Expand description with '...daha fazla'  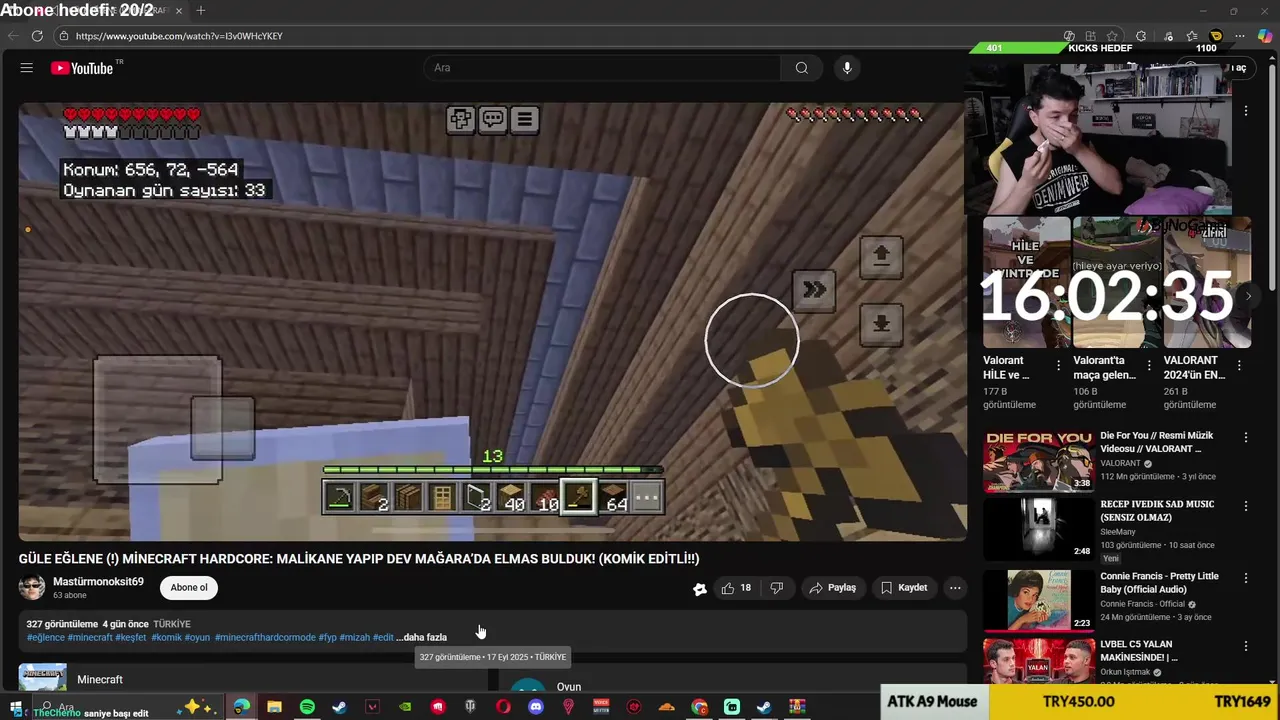pyautogui.click(x=421, y=637)
